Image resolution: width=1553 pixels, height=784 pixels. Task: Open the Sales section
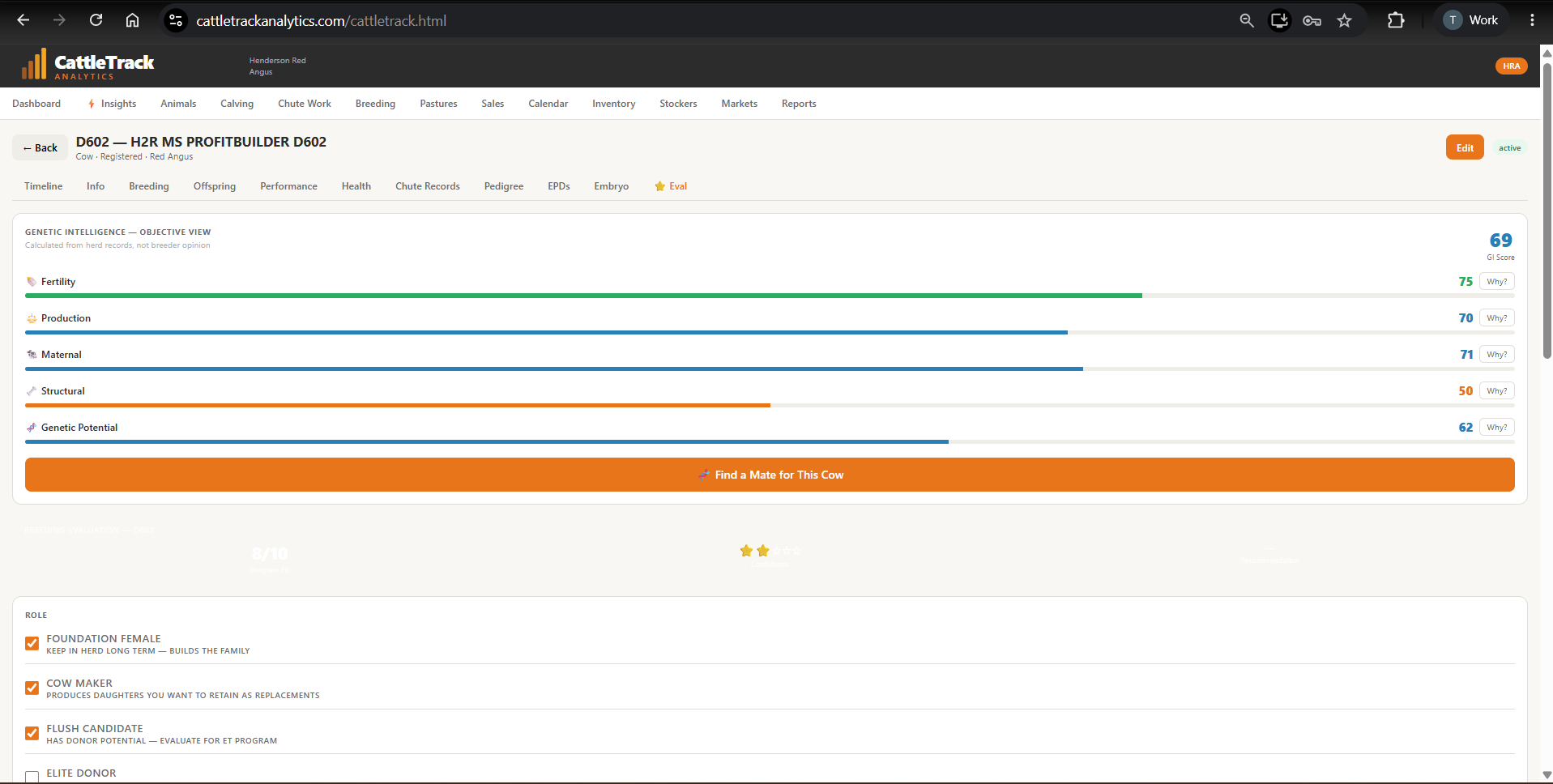493,104
